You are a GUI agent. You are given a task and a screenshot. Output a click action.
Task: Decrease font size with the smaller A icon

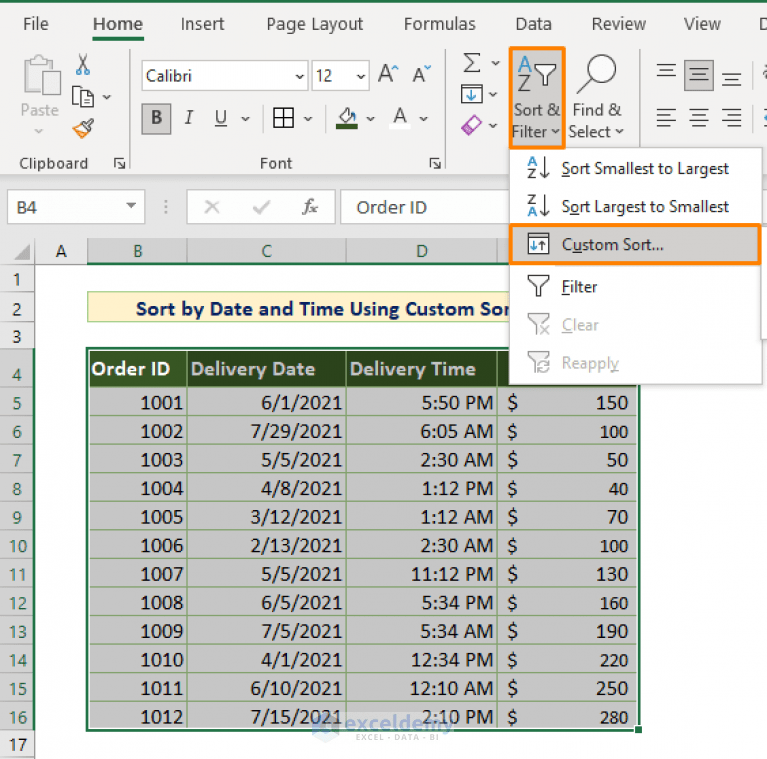pos(421,74)
